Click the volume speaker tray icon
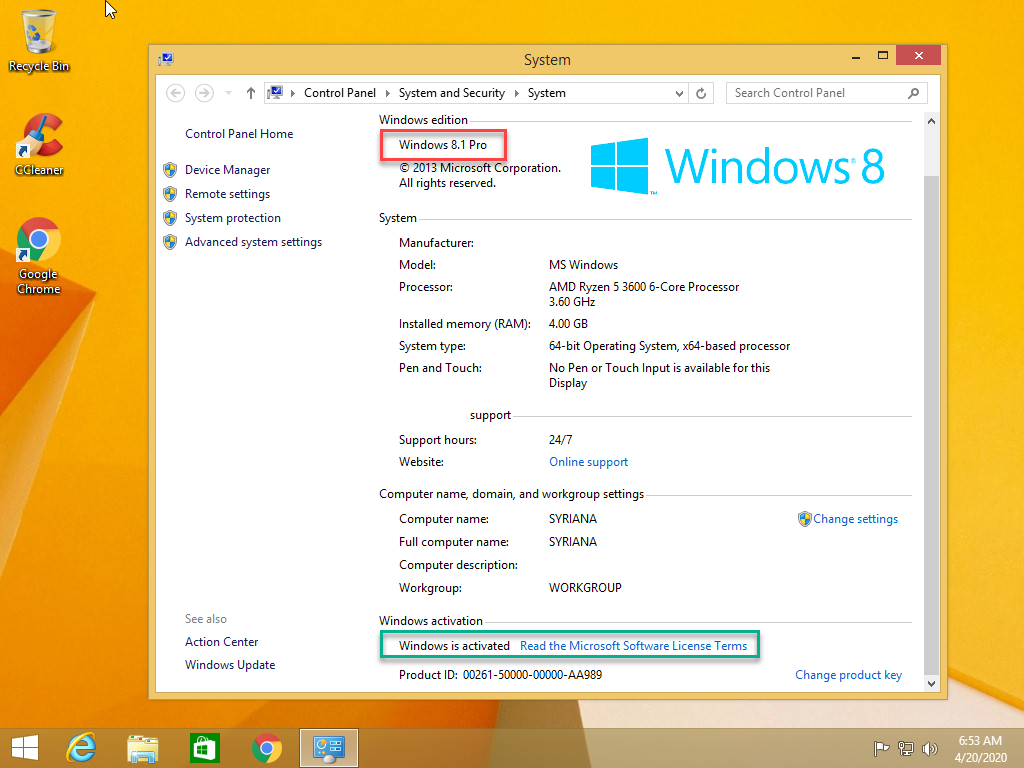 [x=929, y=748]
